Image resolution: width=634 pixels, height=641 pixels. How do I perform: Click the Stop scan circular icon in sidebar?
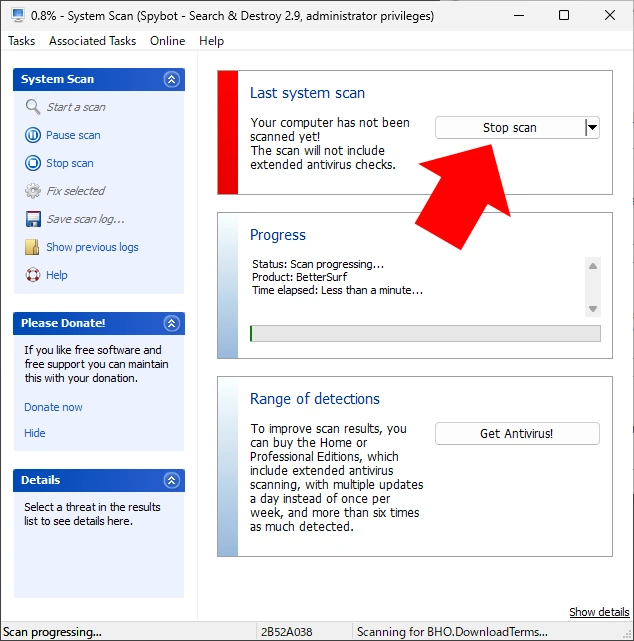coord(33,163)
